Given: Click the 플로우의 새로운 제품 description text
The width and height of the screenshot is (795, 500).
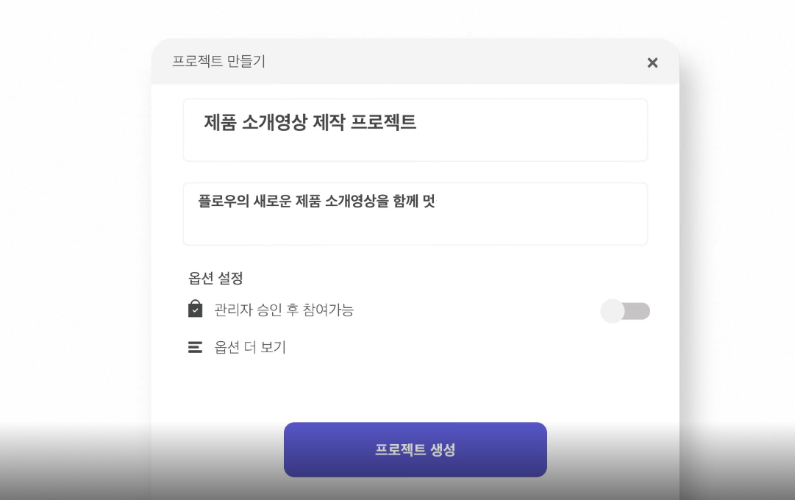Looking at the screenshot, I should pyautogui.click(x=316, y=201).
